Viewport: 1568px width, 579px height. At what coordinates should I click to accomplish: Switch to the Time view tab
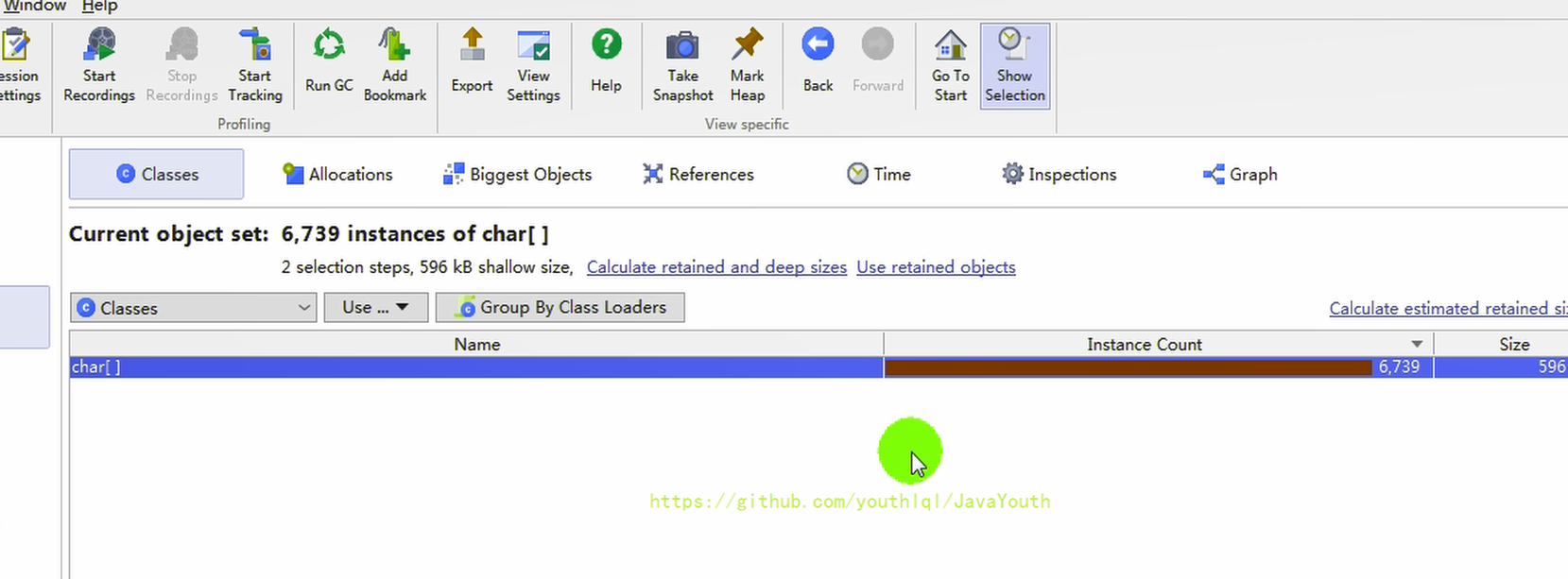point(879,174)
